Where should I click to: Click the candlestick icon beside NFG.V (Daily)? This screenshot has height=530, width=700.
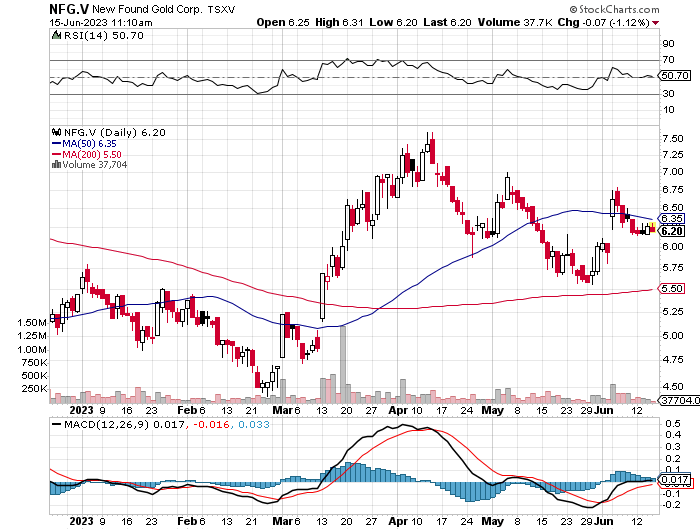56,132
